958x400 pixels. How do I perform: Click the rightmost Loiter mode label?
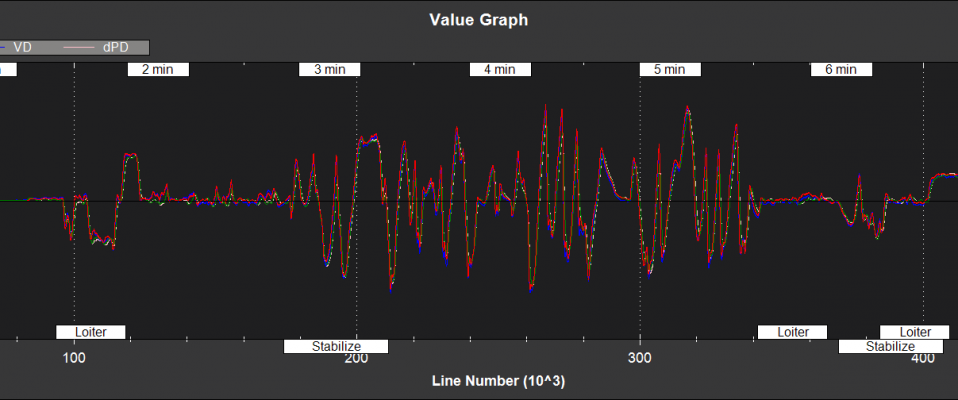pos(915,332)
